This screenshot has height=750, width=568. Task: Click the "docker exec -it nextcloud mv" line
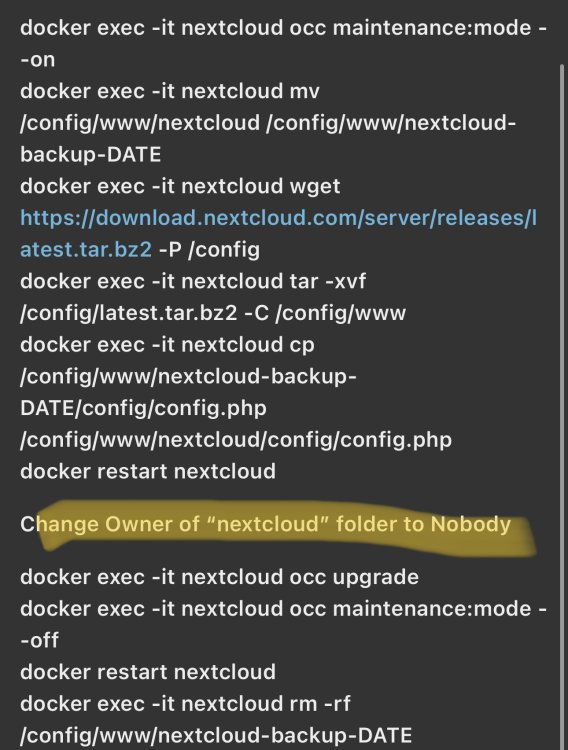[x=170, y=91]
